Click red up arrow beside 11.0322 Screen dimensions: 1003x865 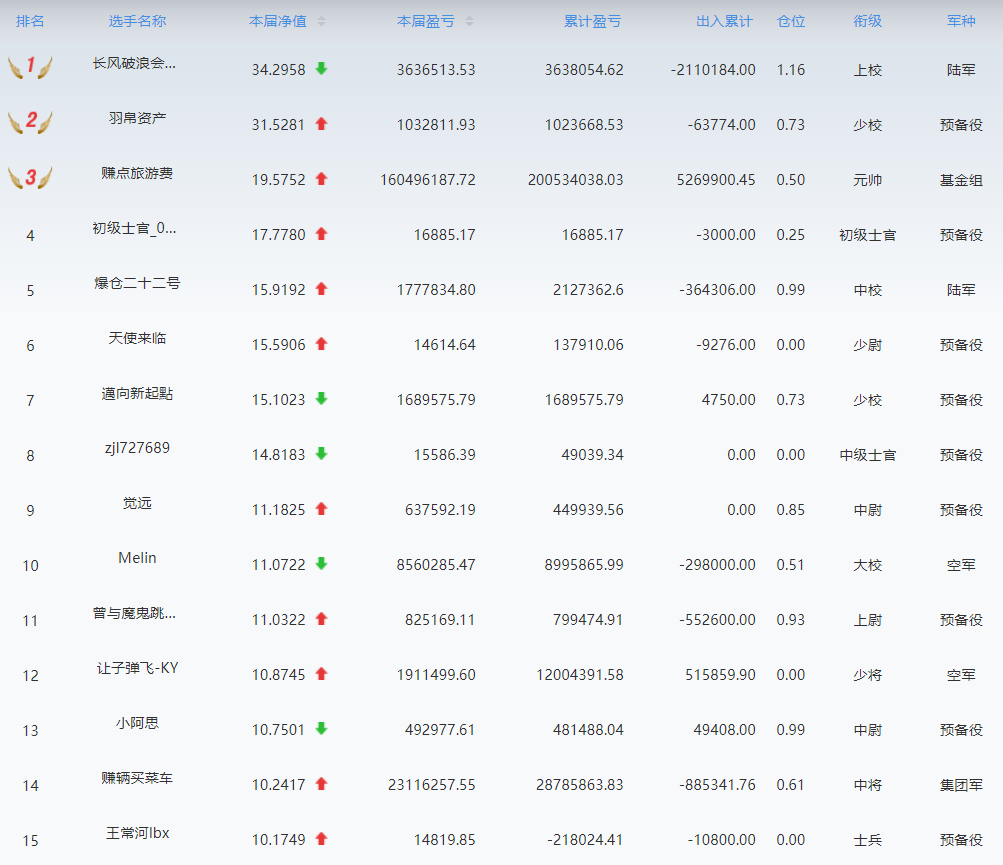coord(321,619)
